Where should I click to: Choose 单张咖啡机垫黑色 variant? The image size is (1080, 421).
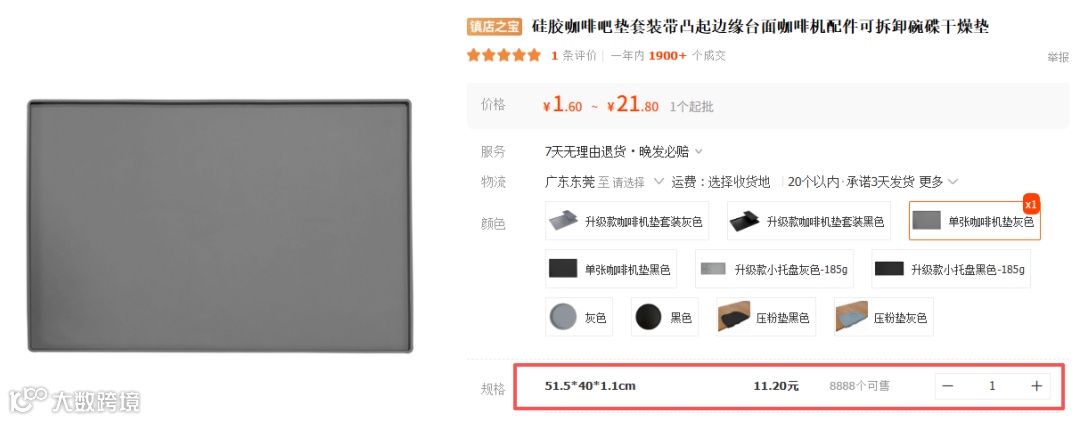(x=611, y=269)
